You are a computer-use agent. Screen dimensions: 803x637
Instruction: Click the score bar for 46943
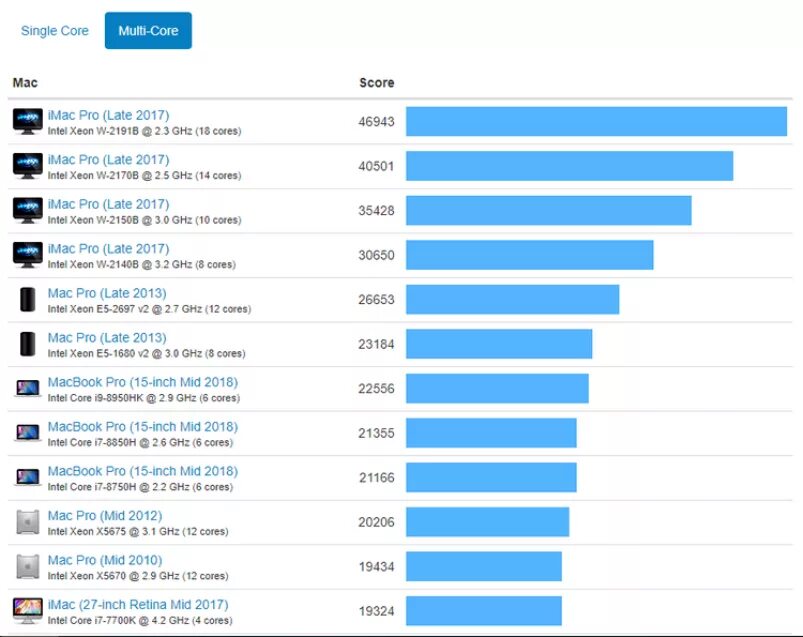pyautogui.click(x=597, y=121)
